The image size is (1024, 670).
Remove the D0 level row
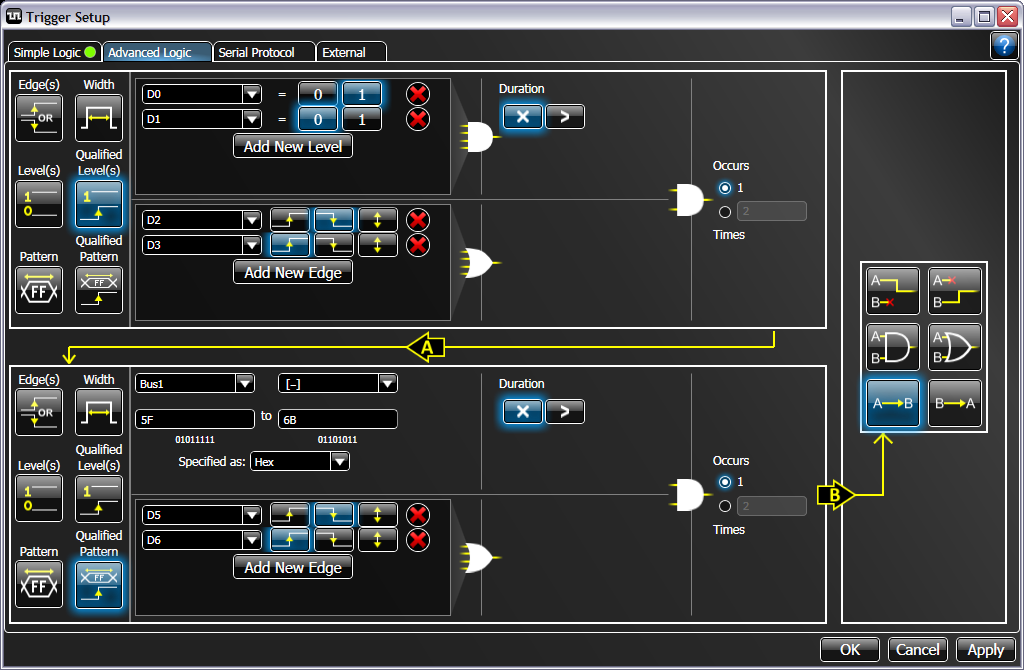(418, 94)
